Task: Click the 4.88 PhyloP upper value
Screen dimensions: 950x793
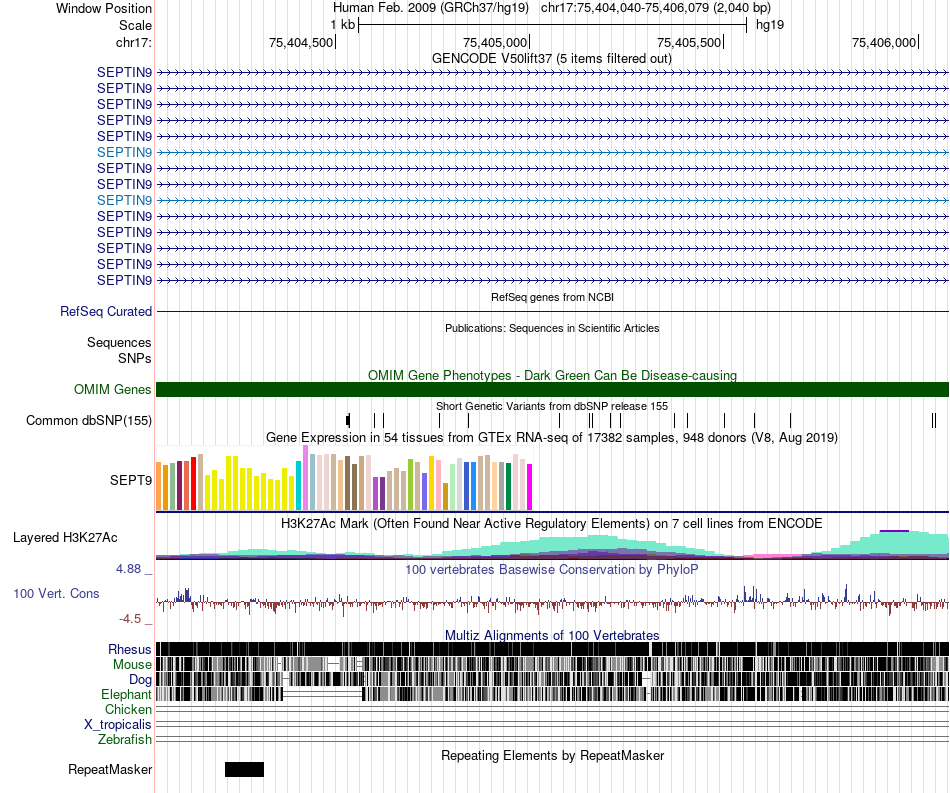Action: (x=128, y=569)
